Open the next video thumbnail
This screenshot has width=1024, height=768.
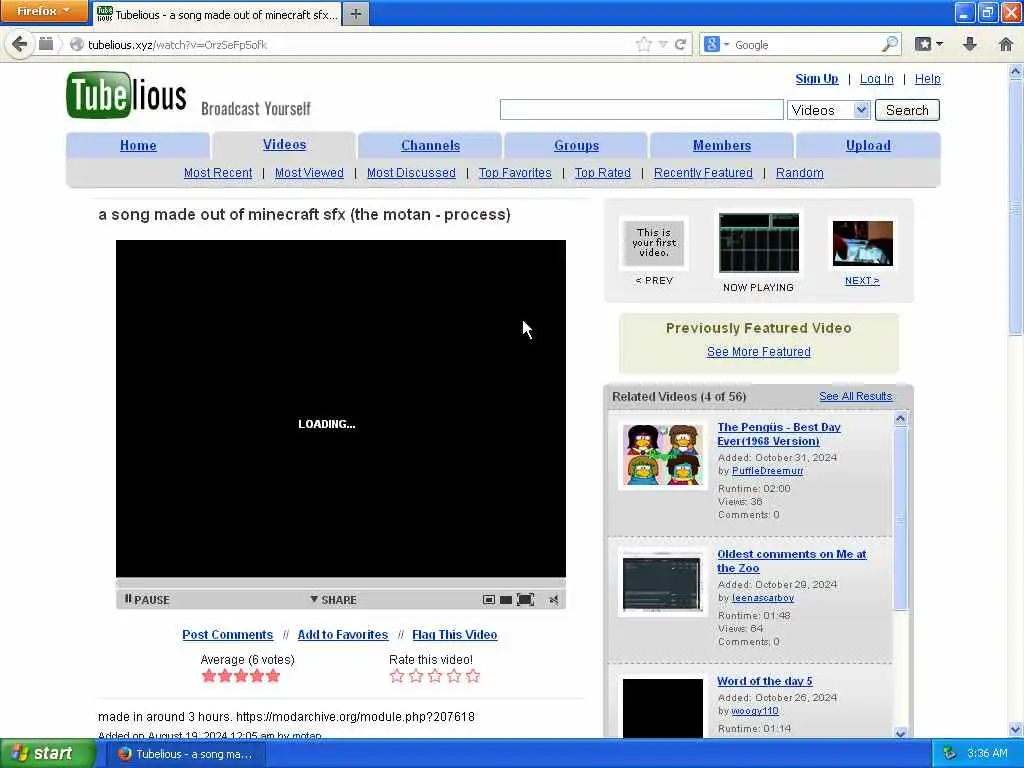tap(862, 244)
